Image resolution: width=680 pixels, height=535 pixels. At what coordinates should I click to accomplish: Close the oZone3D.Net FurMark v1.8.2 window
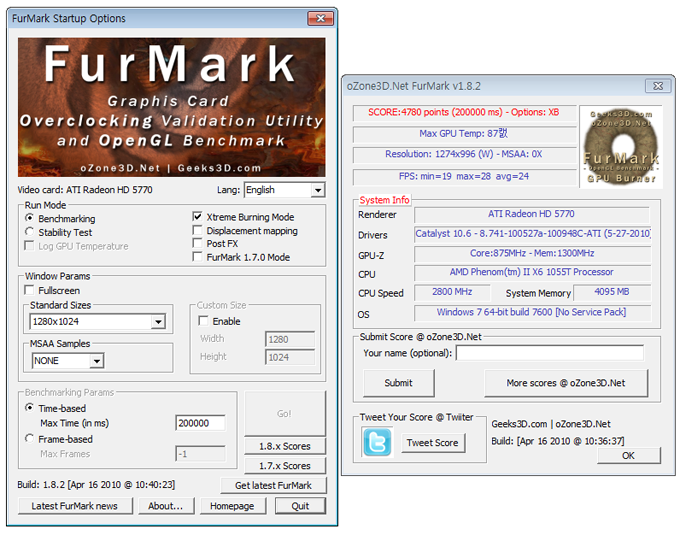coord(658,86)
